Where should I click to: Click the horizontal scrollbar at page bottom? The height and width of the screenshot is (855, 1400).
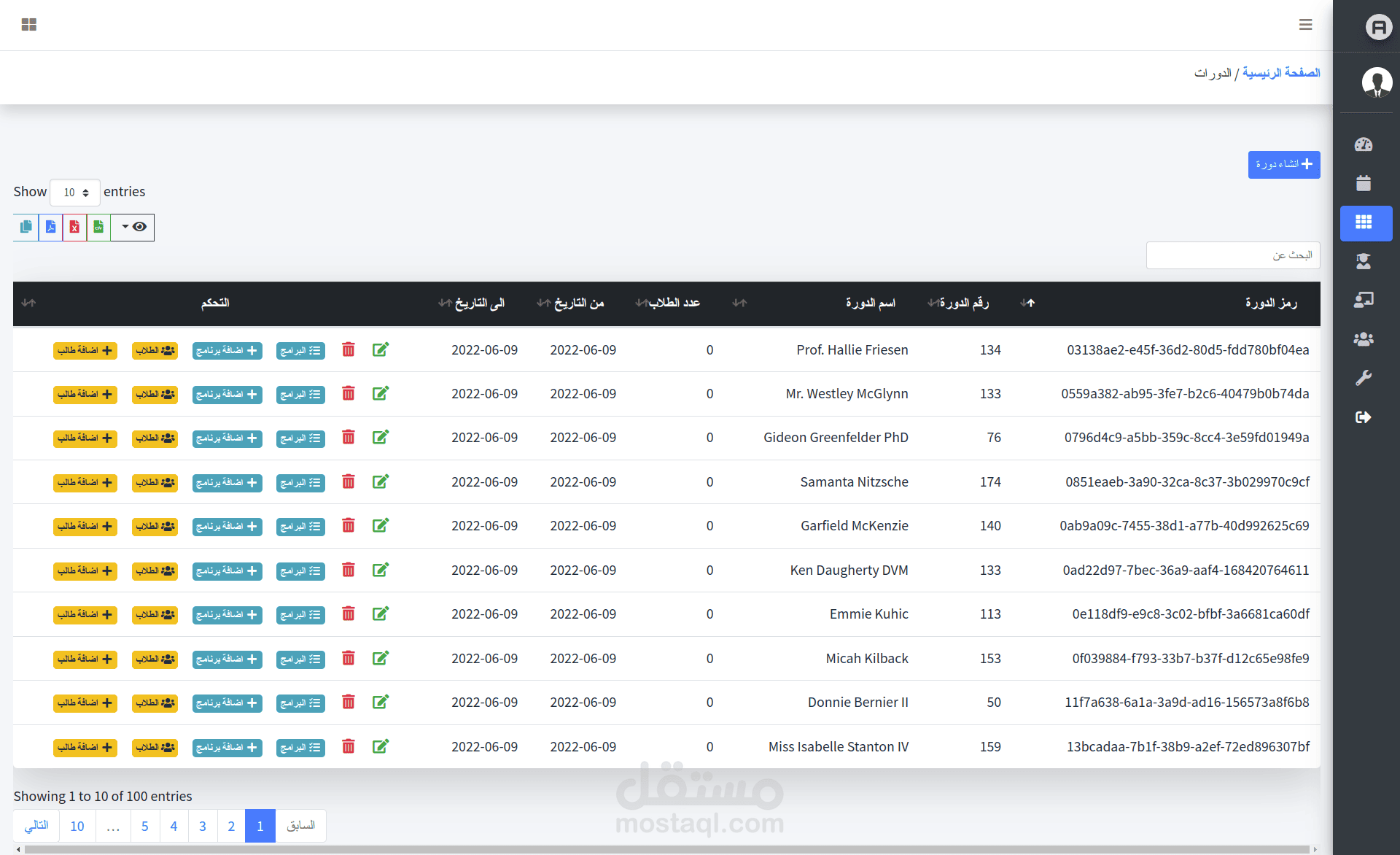point(667,849)
